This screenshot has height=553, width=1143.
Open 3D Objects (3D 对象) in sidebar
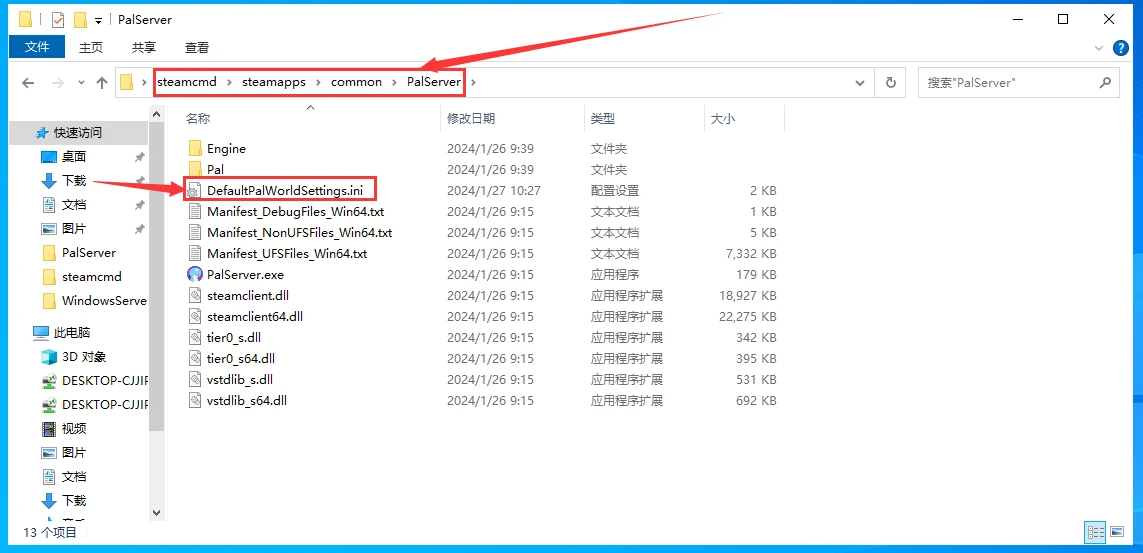point(84,356)
